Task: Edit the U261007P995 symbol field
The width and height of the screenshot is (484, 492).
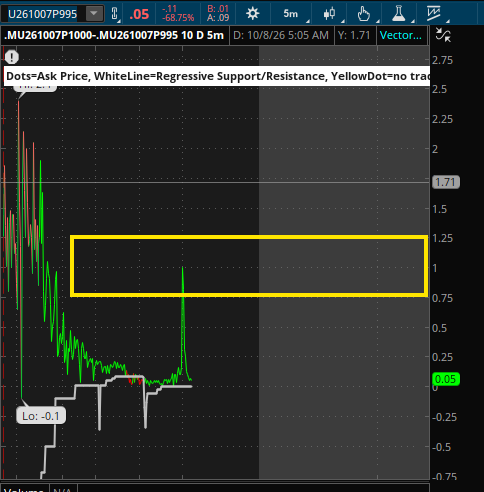Action: tap(43, 14)
